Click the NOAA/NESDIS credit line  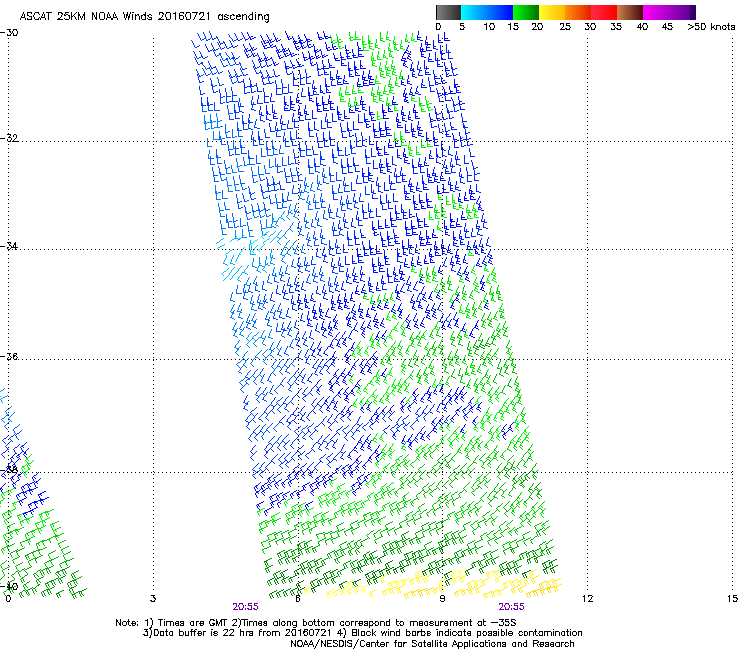pos(432,644)
